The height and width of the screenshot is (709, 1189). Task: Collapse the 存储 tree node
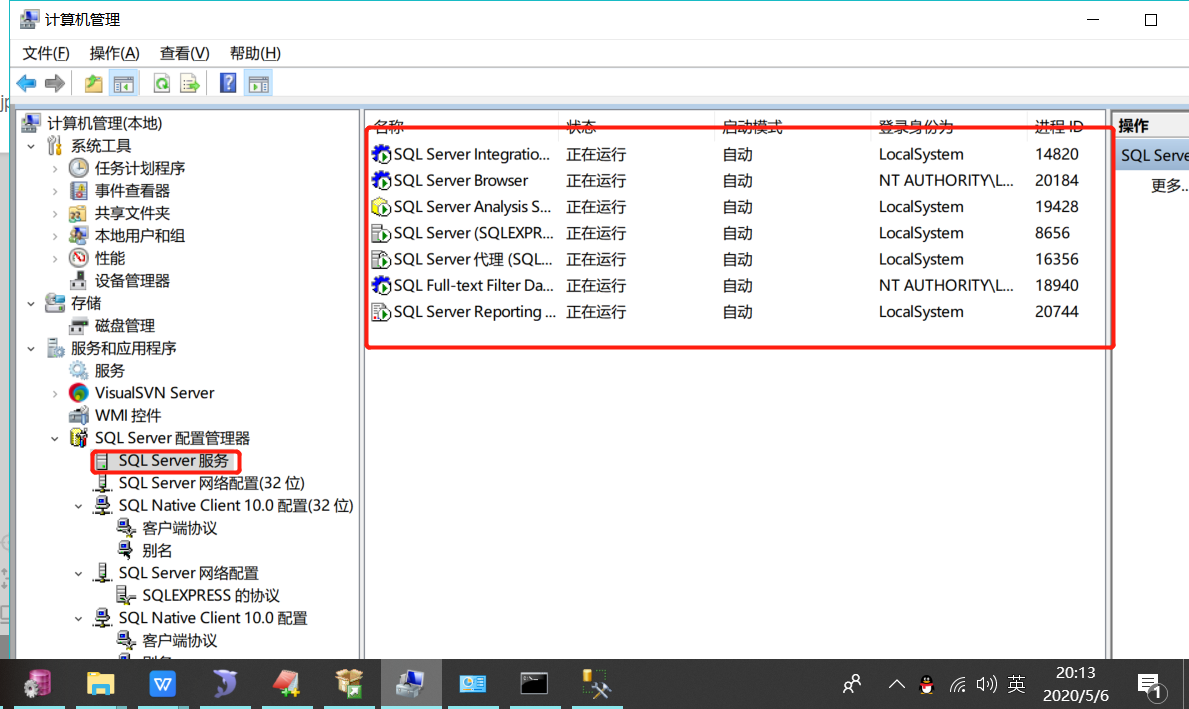pos(31,303)
